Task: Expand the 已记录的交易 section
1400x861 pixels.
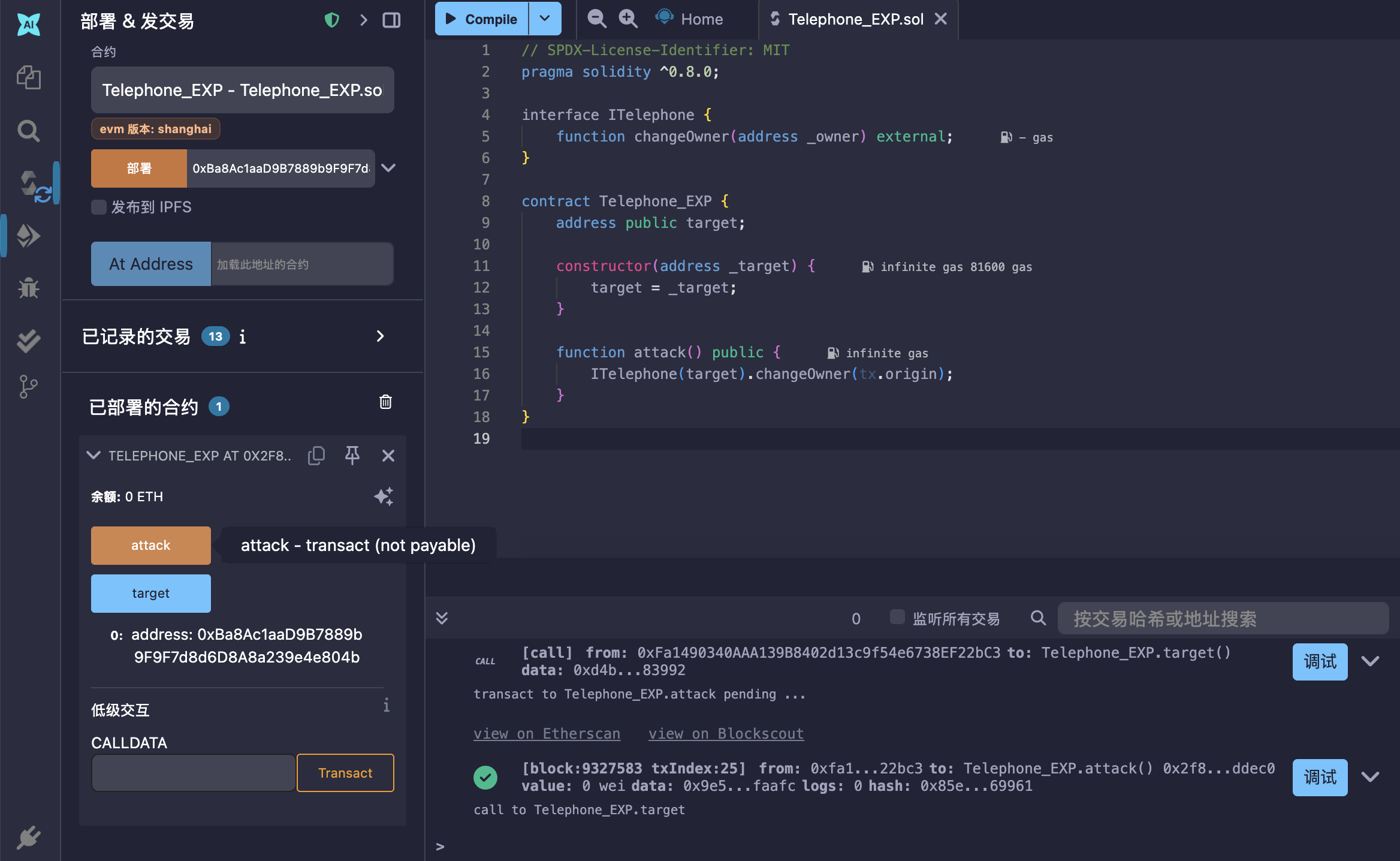Action: point(380,336)
